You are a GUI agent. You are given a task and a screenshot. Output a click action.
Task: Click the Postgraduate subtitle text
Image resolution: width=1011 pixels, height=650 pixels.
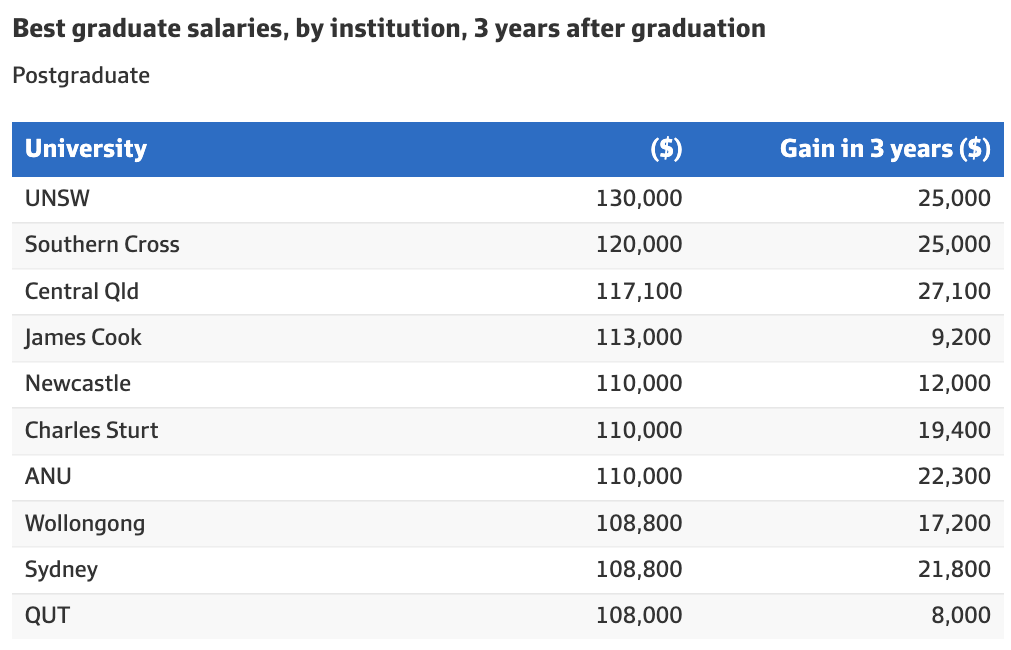[x=81, y=75]
